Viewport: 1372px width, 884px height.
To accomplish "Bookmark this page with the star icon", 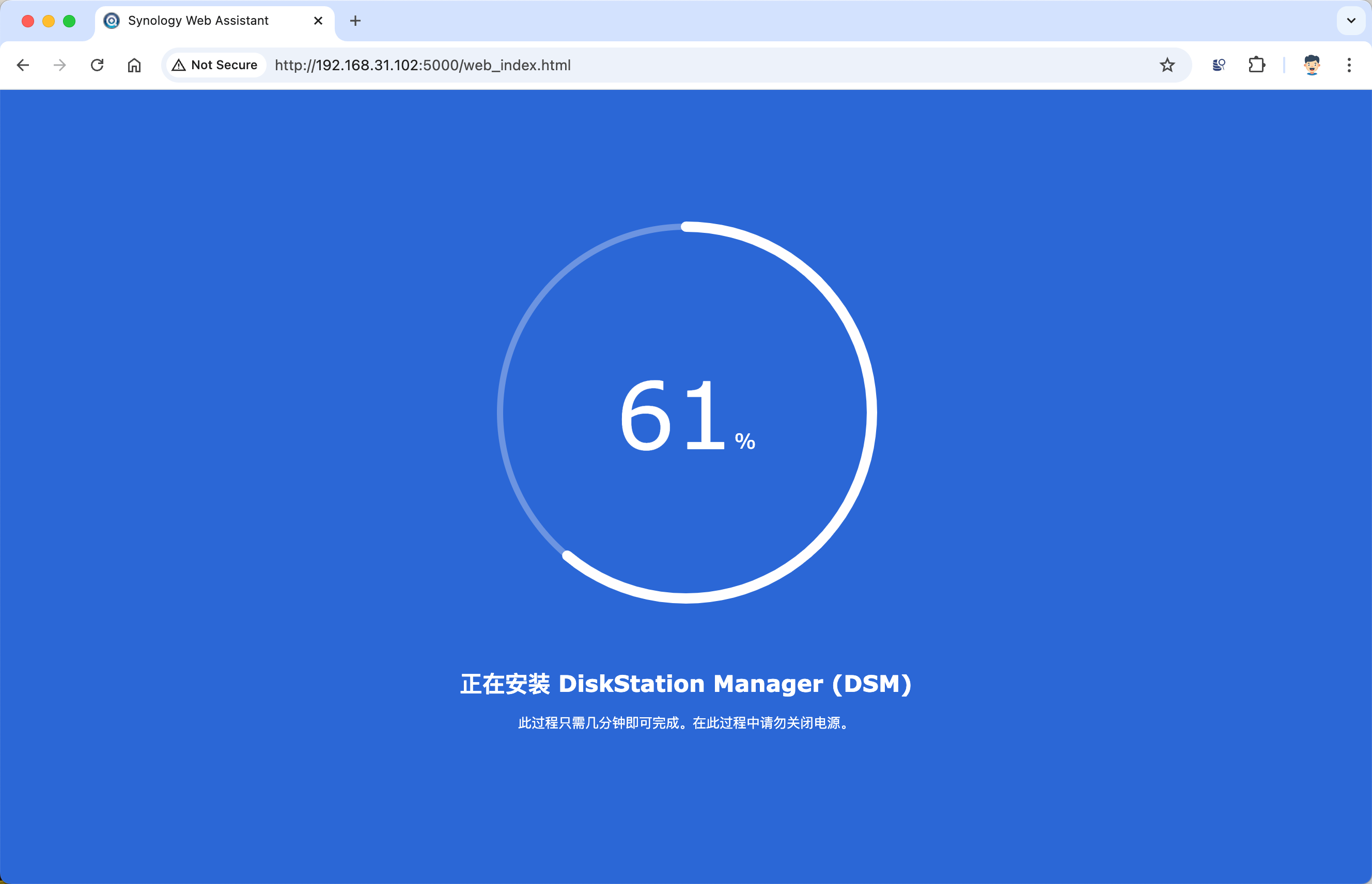I will tap(1167, 65).
